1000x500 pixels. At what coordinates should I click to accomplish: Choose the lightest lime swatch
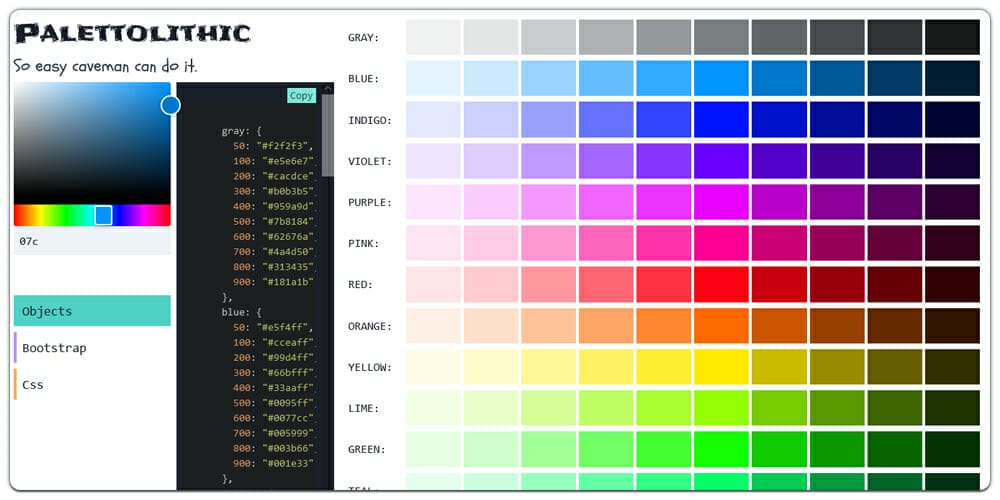(x=433, y=408)
